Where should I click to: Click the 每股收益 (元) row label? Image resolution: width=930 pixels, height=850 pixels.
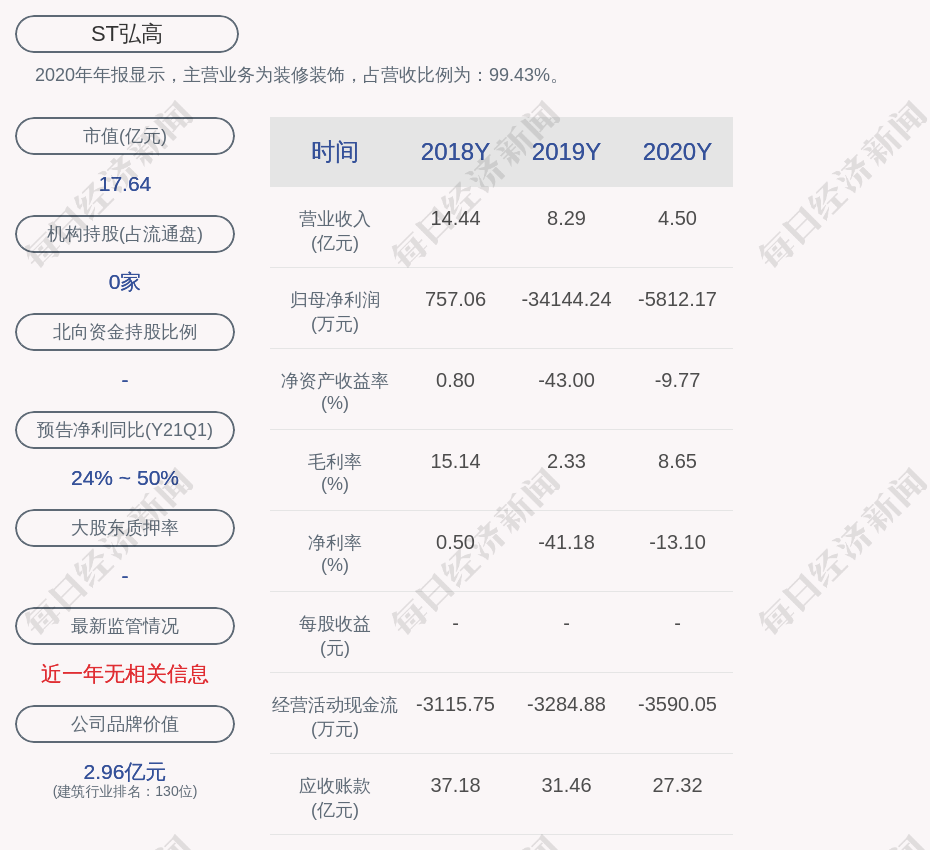(x=335, y=636)
